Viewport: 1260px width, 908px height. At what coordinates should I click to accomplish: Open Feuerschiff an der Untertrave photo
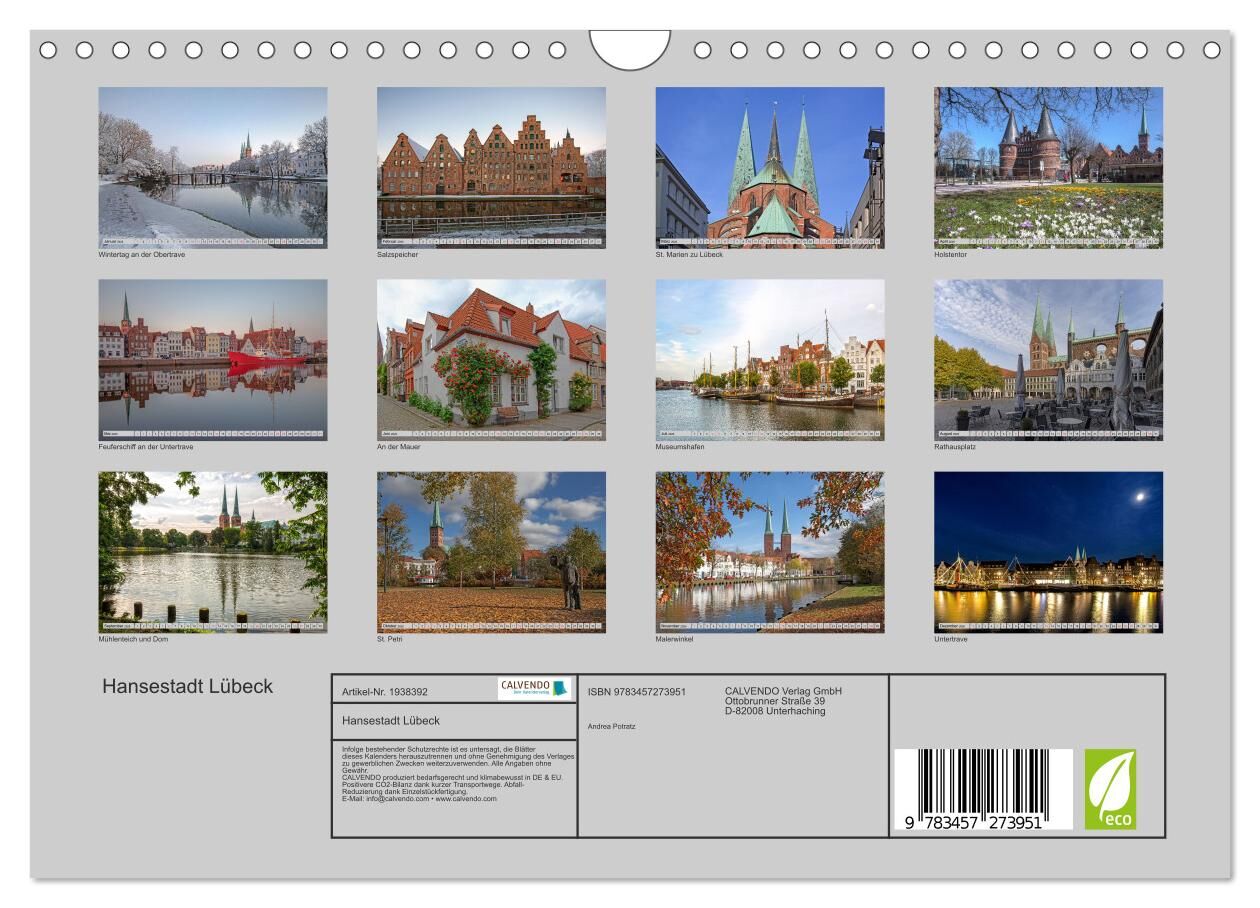[x=212, y=359]
